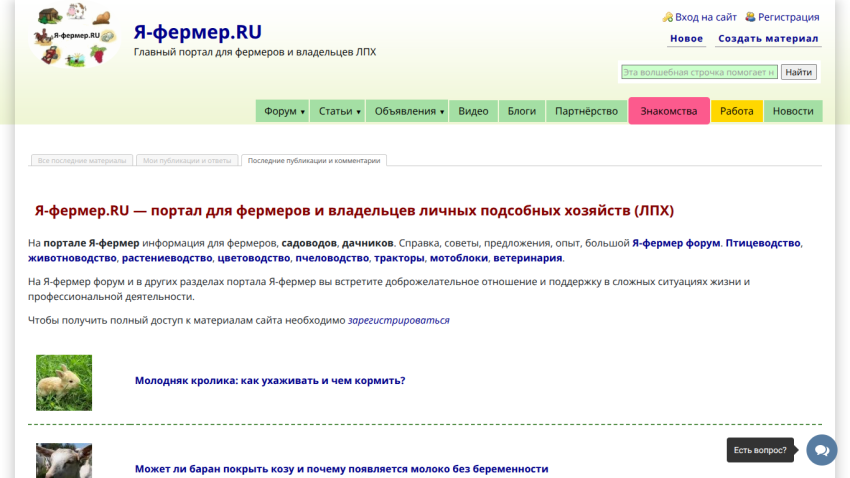Image resolution: width=850 pixels, height=478 pixels.
Task: Open the chat bubble widget icon
Action: click(x=822, y=450)
